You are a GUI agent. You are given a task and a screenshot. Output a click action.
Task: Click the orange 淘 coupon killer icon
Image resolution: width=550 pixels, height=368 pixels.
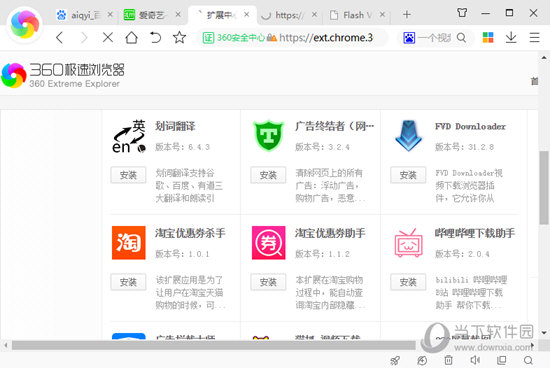(x=128, y=243)
